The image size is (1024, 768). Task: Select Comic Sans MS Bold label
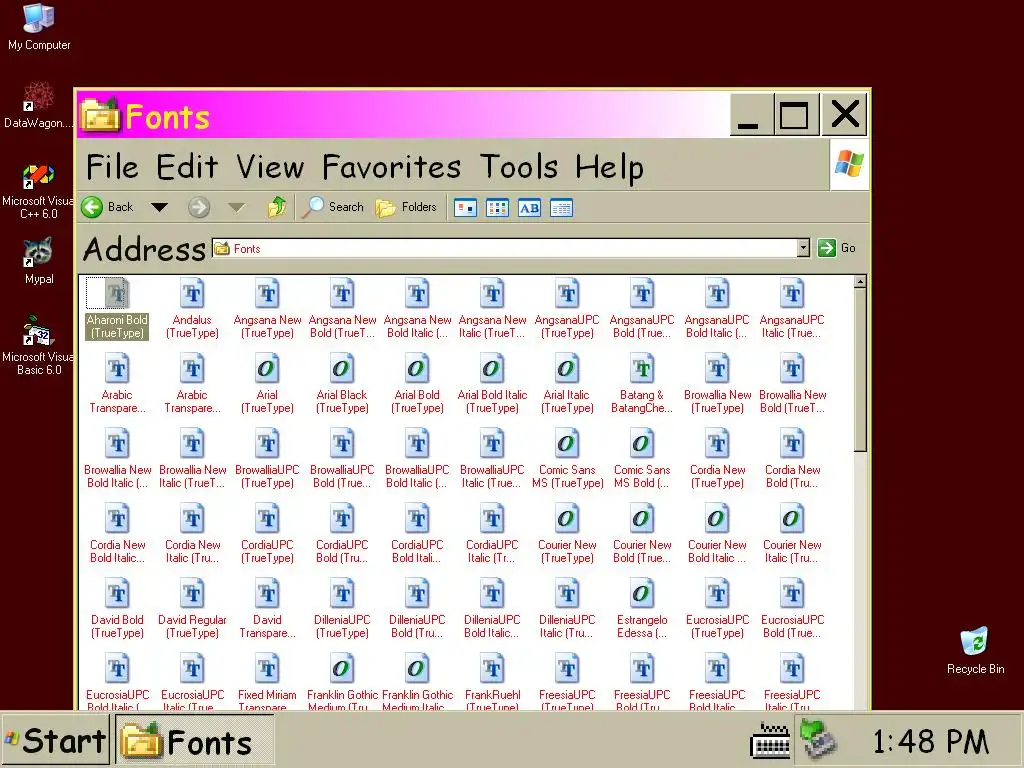[x=643, y=477]
